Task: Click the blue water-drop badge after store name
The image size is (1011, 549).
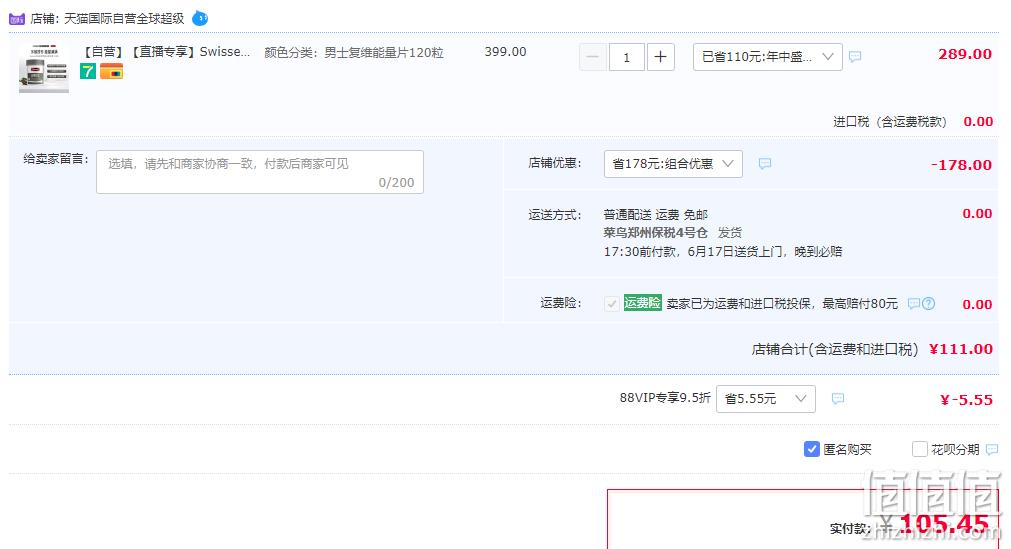Action: pos(200,18)
